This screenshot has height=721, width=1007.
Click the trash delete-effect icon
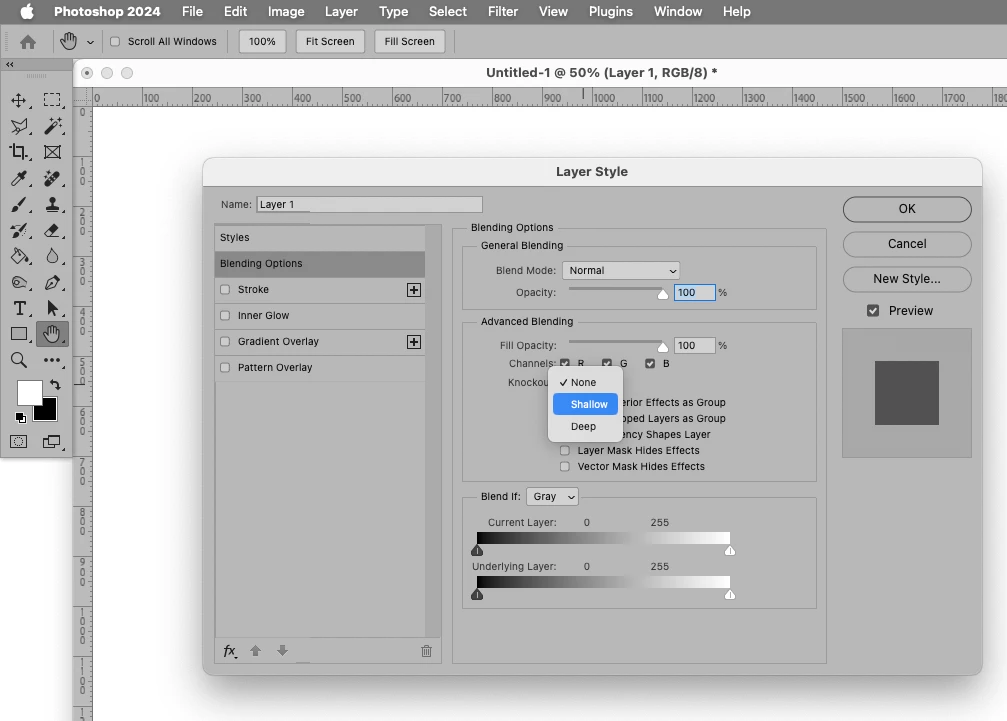point(426,651)
